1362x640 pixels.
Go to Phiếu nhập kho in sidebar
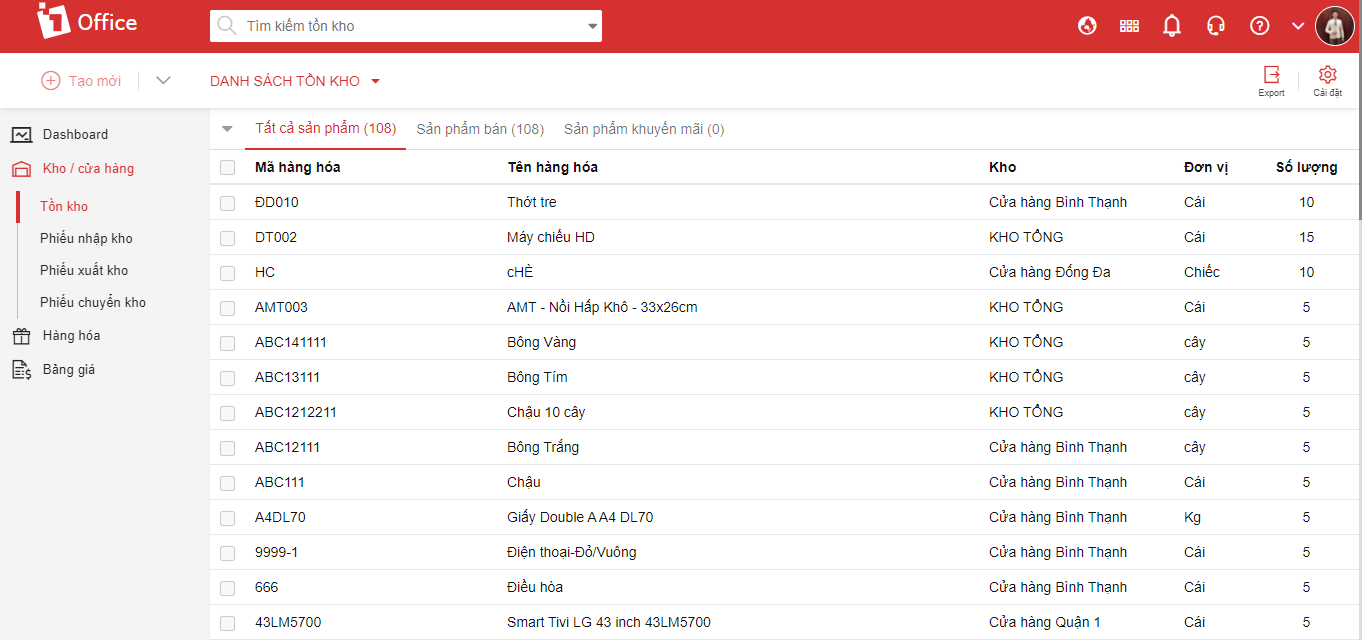(86, 239)
